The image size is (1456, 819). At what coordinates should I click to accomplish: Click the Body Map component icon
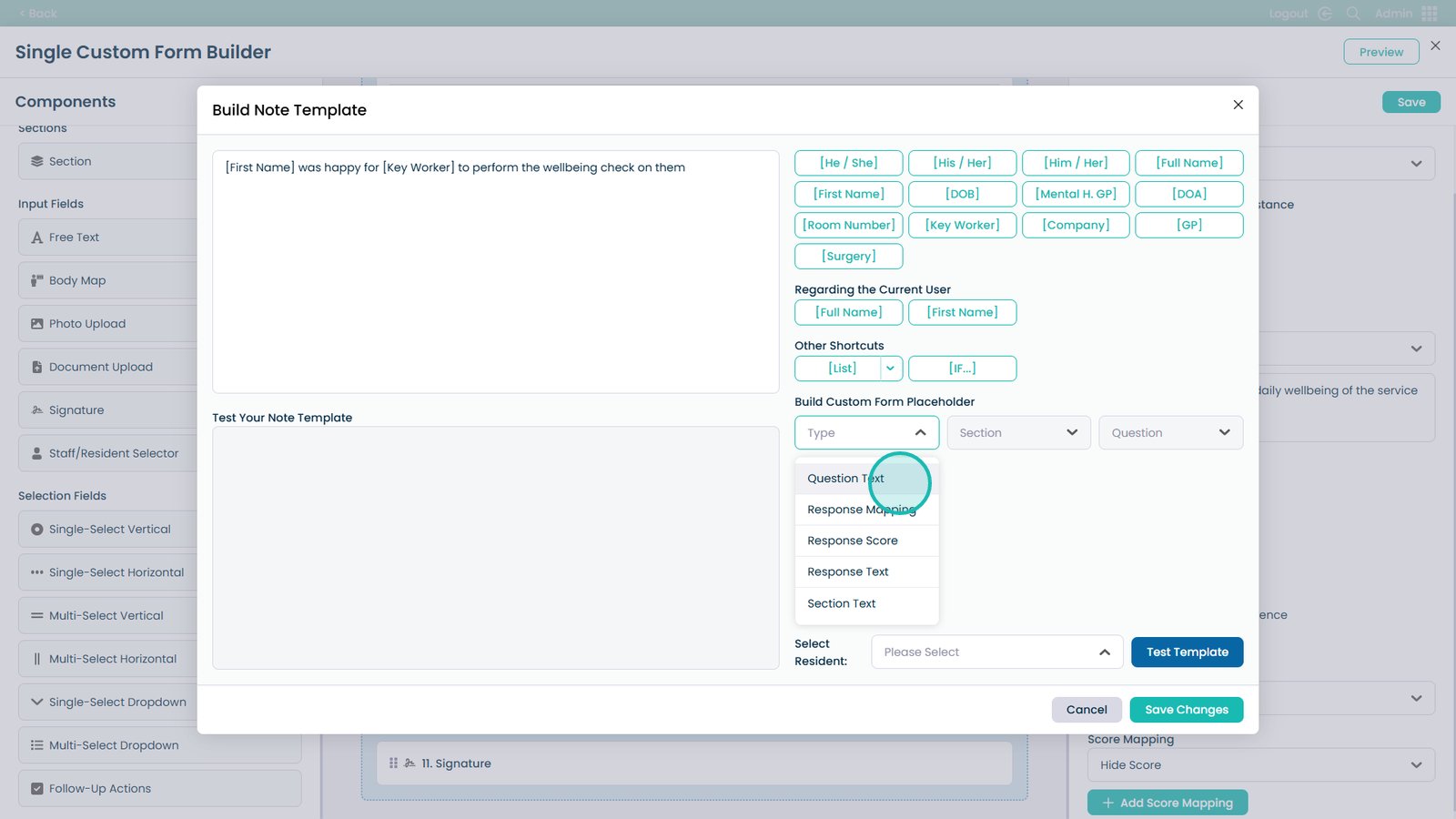[37, 280]
